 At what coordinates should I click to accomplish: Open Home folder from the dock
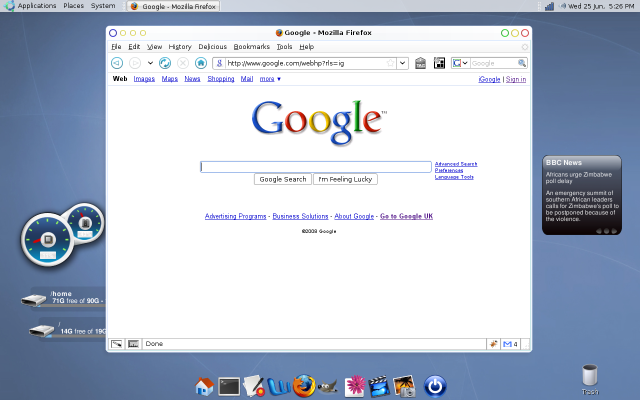(204, 386)
